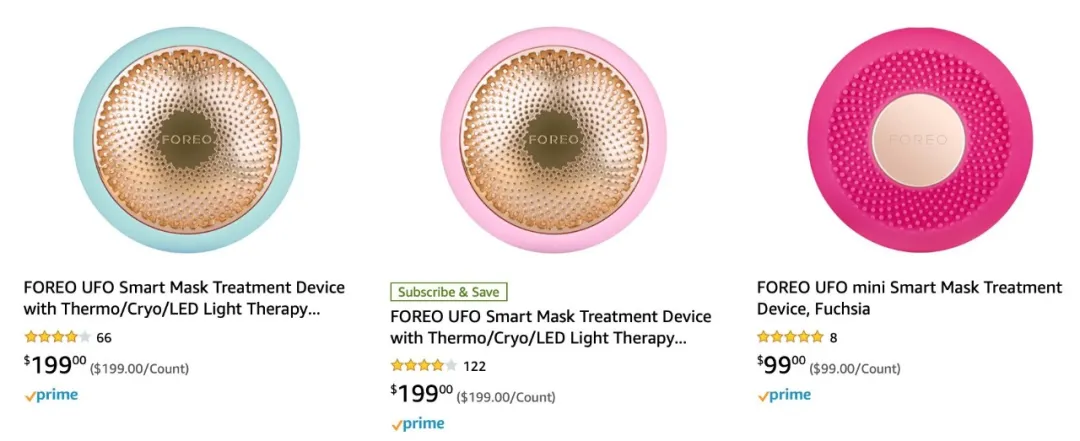1080x441 pixels.
Task: Click the star rating with 66 reviews
Action: (57, 337)
